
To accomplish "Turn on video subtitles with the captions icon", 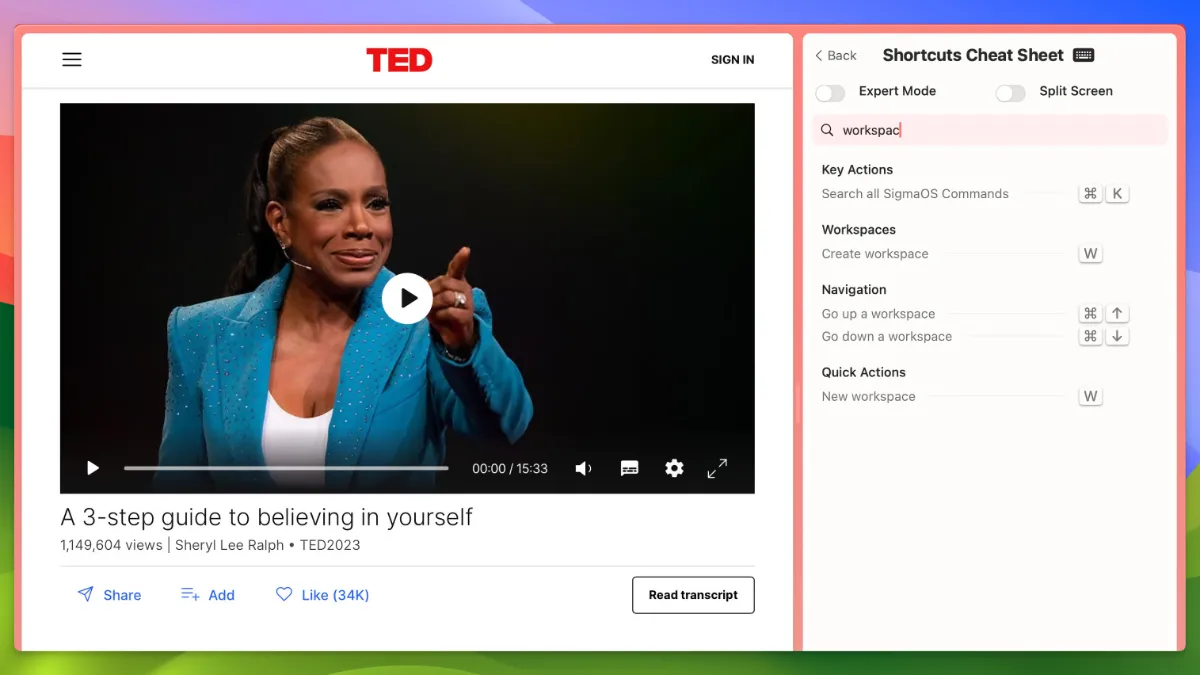I will tap(629, 468).
